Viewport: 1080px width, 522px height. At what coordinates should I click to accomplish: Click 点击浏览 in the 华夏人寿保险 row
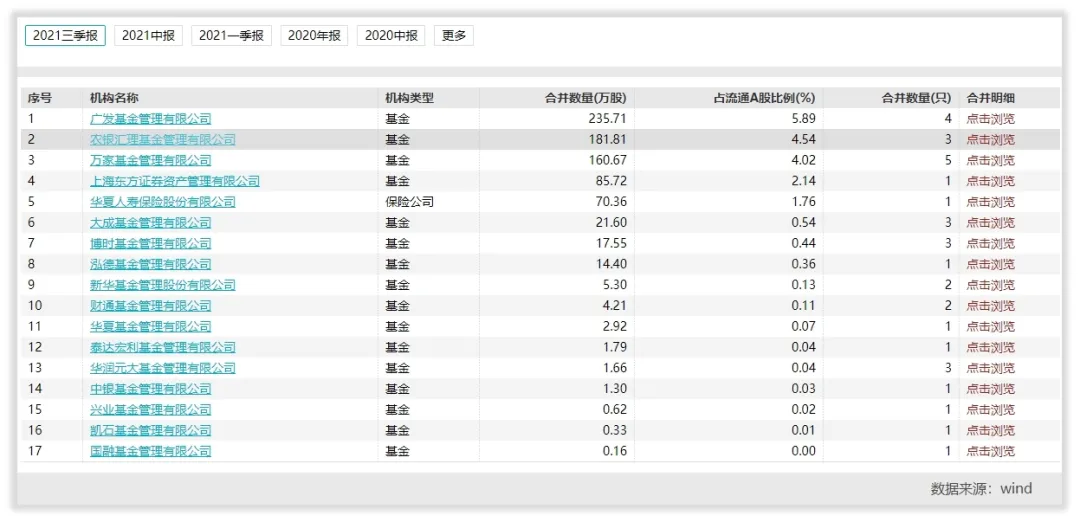coord(990,202)
